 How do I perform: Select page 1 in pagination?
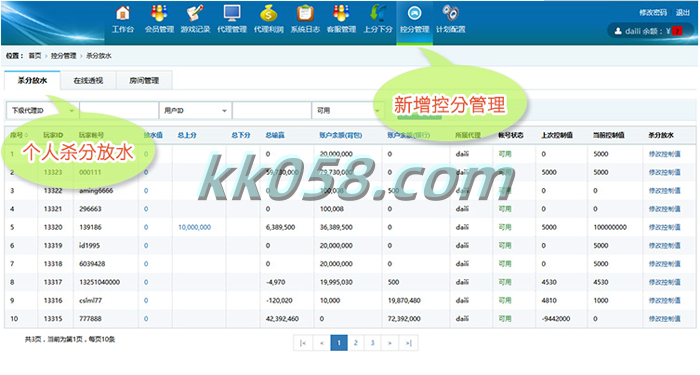click(x=339, y=343)
